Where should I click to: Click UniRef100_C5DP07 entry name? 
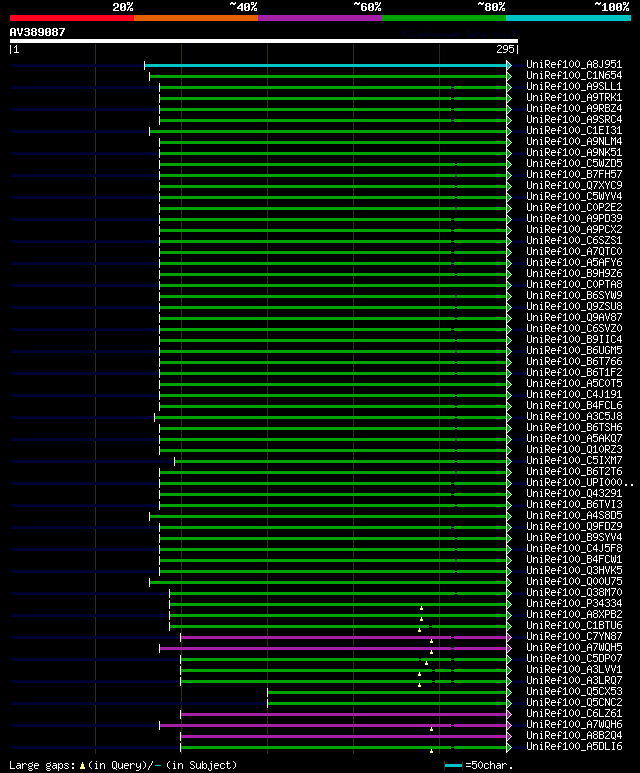point(574,659)
